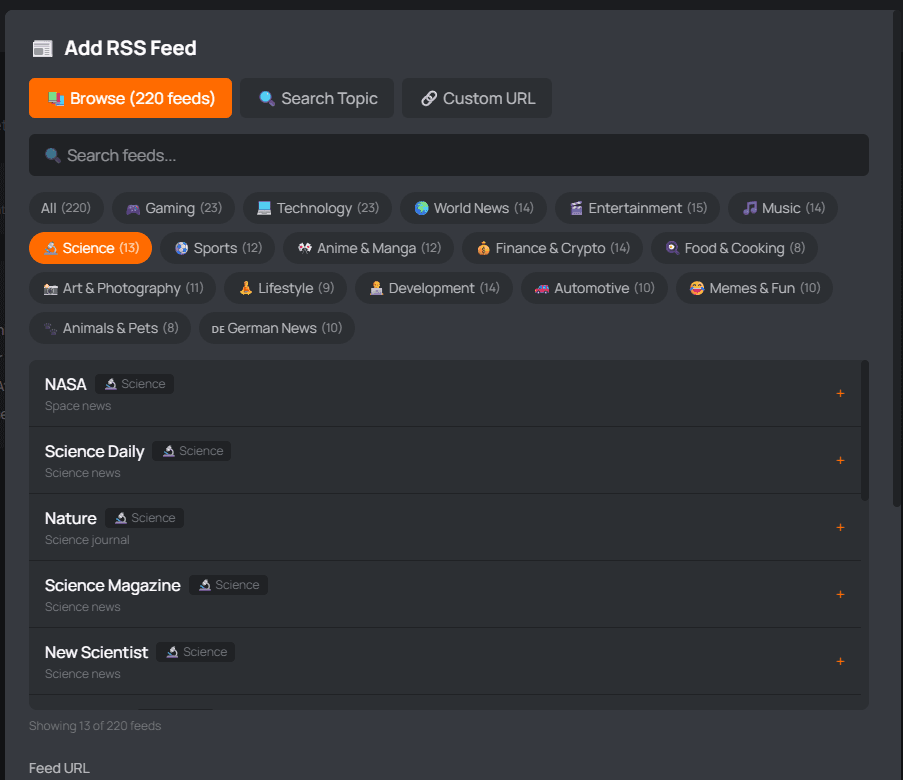The width and height of the screenshot is (903, 780).
Task: Open the Custom URL tab
Action: click(x=476, y=98)
